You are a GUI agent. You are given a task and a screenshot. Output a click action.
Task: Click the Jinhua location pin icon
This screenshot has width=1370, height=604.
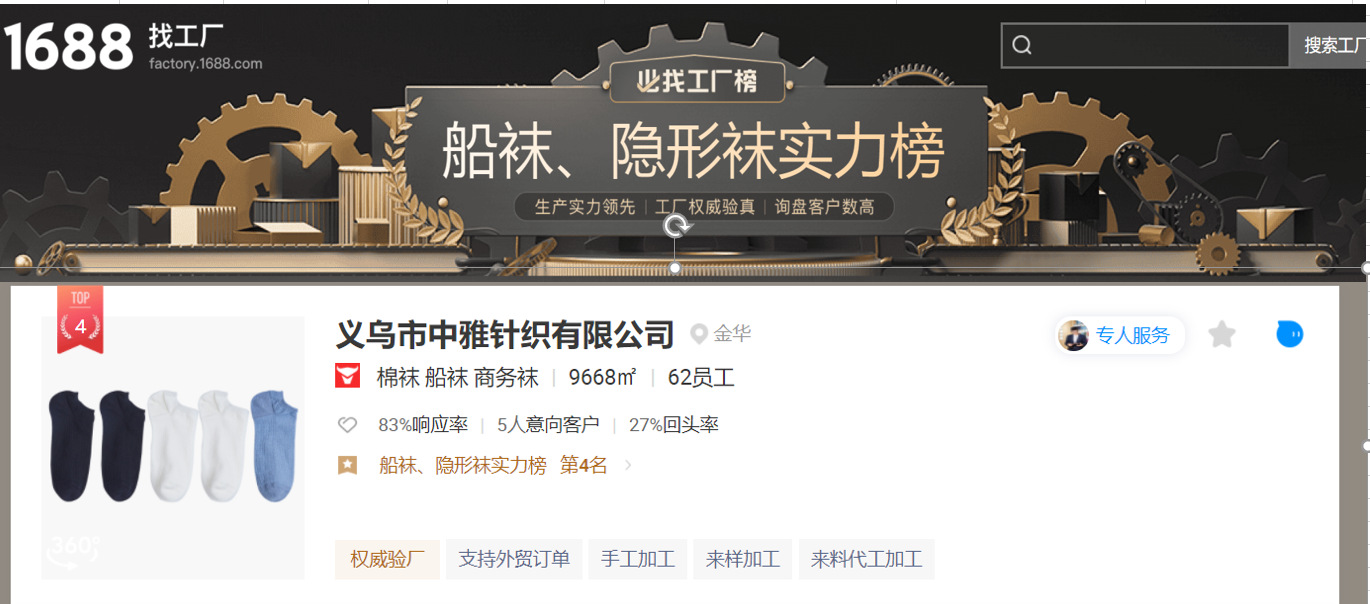pyautogui.click(x=699, y=334)
